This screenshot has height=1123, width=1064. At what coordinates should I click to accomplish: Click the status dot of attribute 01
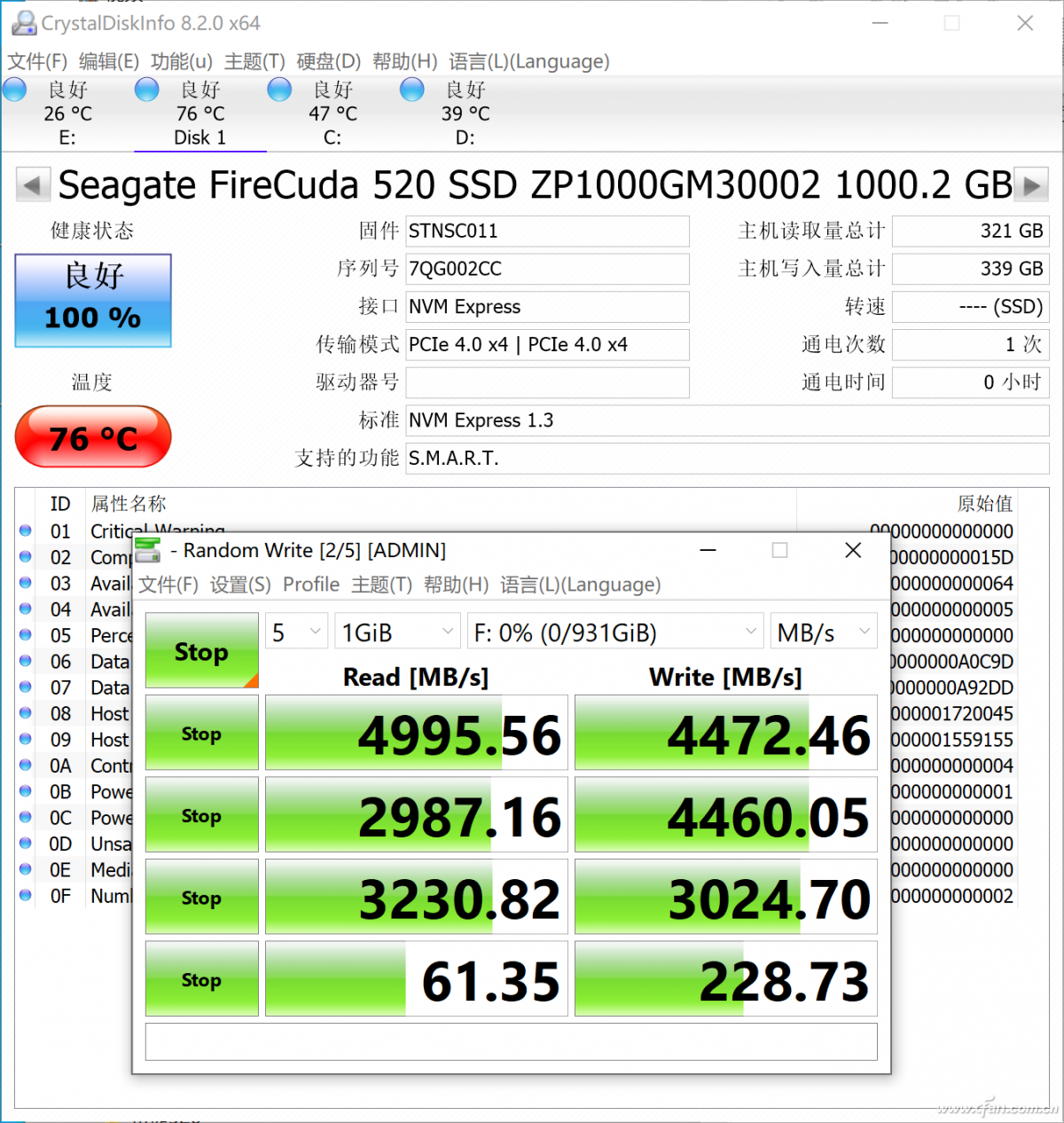tap(26, 530)
